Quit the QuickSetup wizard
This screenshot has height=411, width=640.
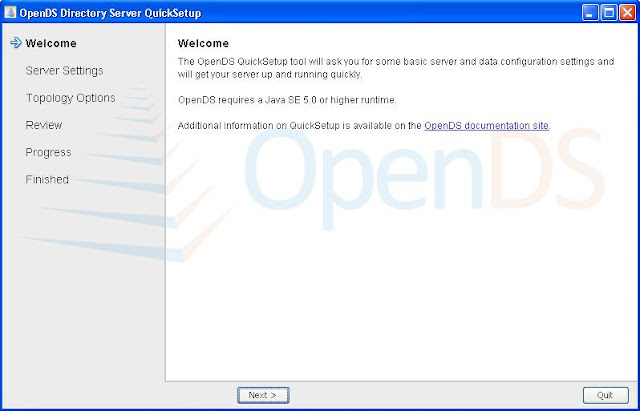click(x=605, y=395)
